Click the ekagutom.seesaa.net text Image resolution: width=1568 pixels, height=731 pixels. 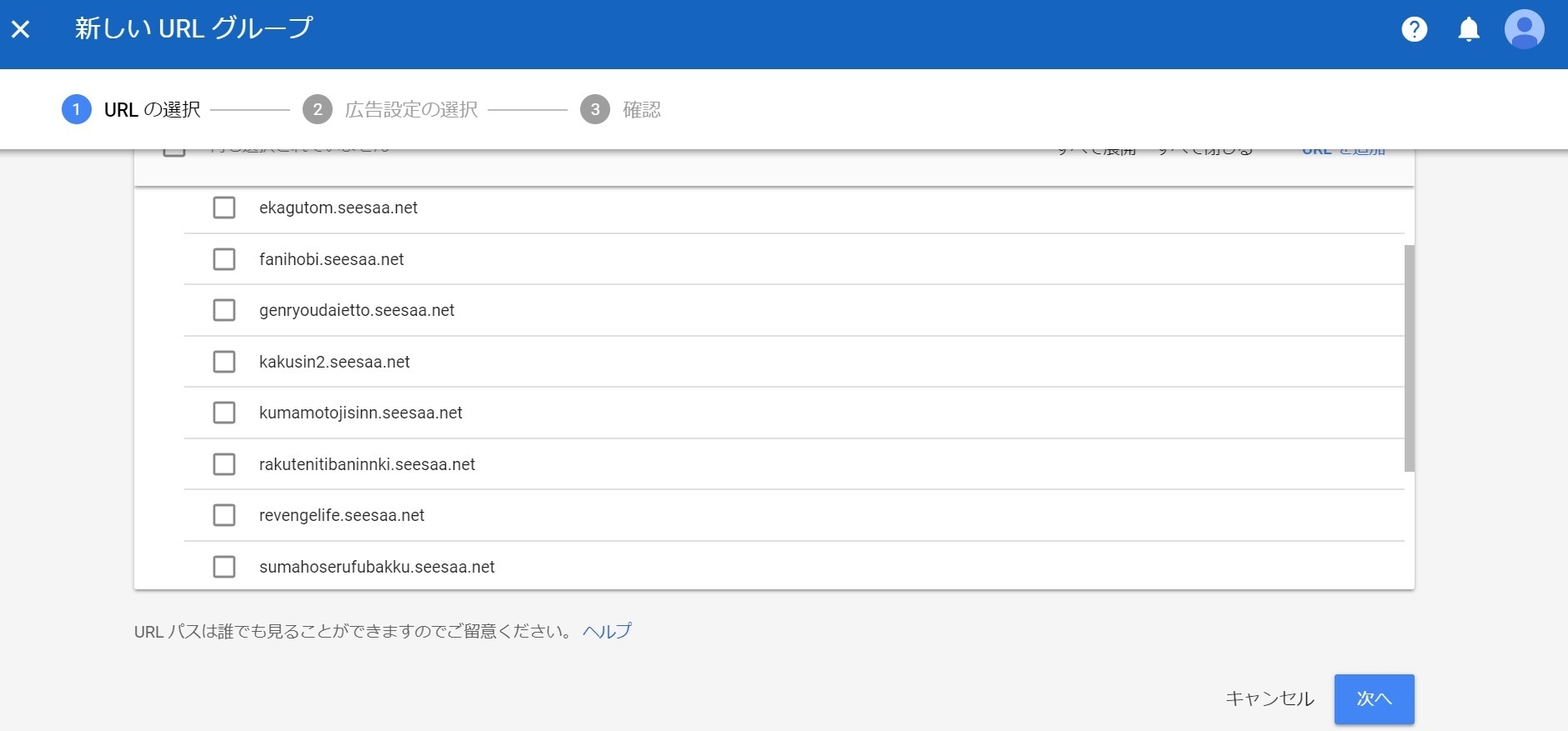(338, 208)
